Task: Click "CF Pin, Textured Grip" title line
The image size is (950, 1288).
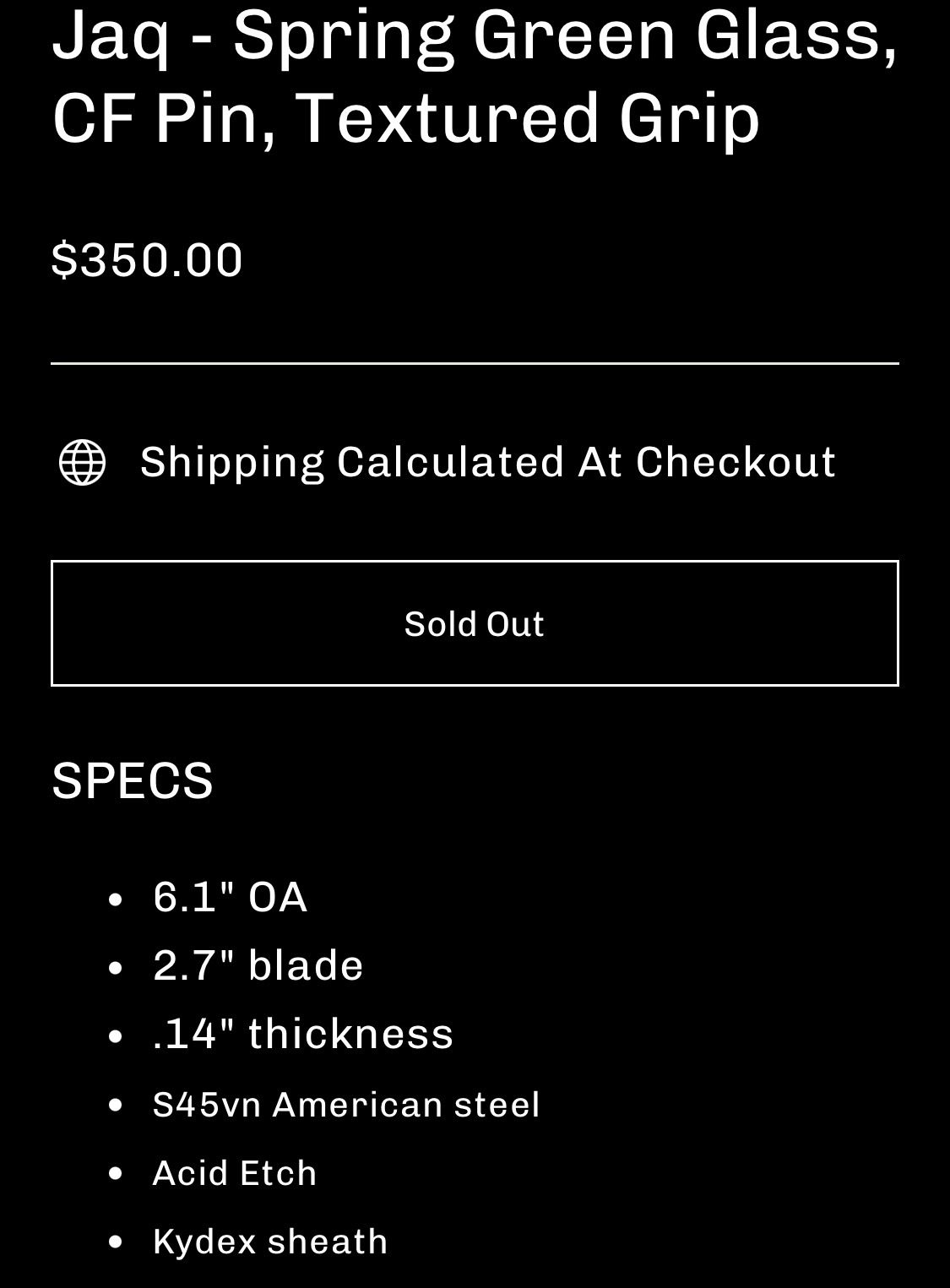Action: (x=405, y=118)
